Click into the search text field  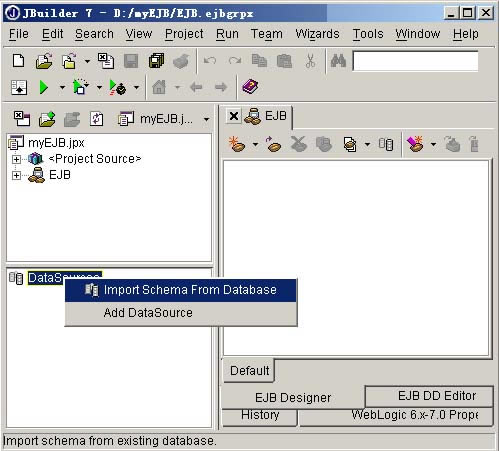tap(415, 61)
